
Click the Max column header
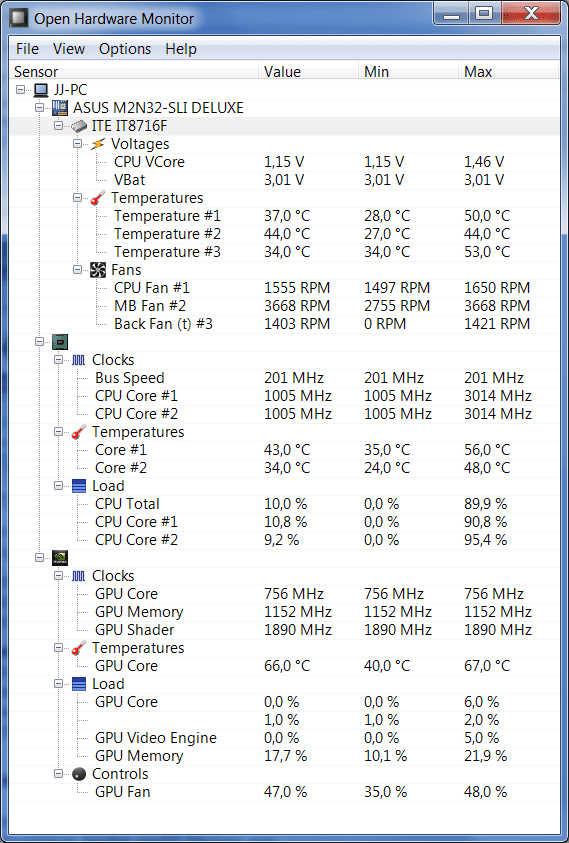508,72
